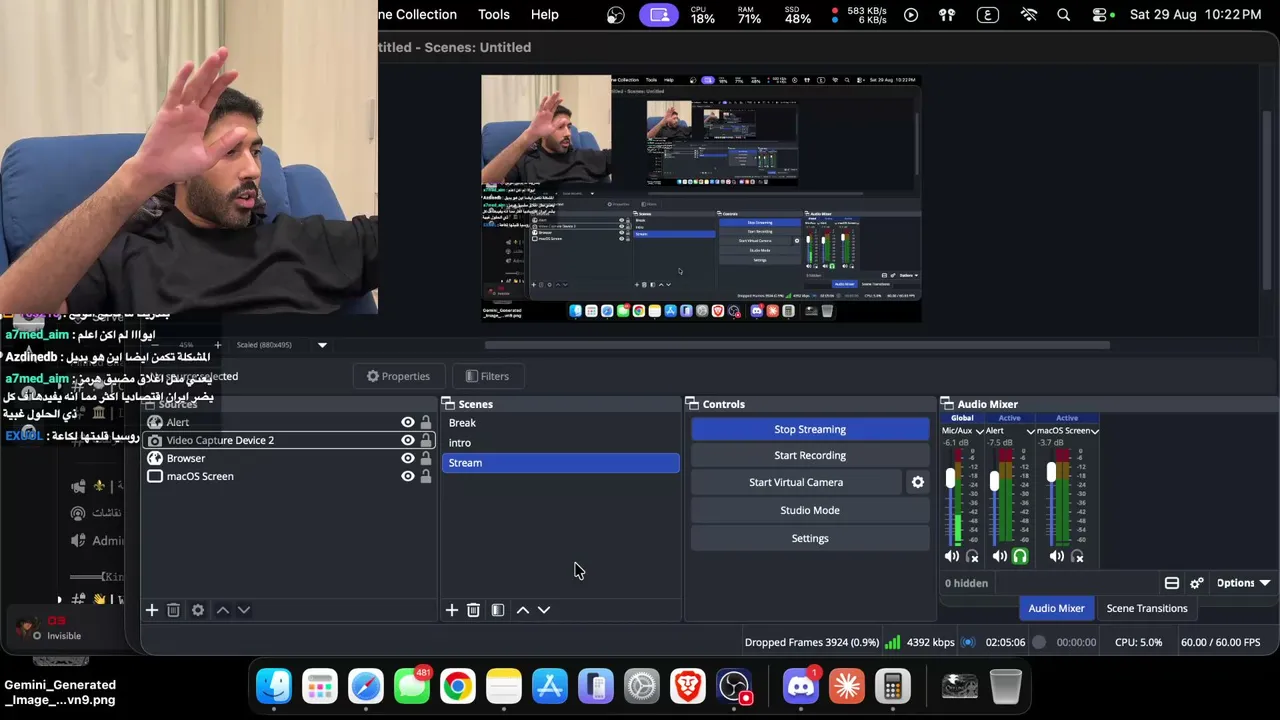Open scene filters icon in Scenes toolbar
The image size is (1280, 720).
pyautogui.click(x=498, y=610)
